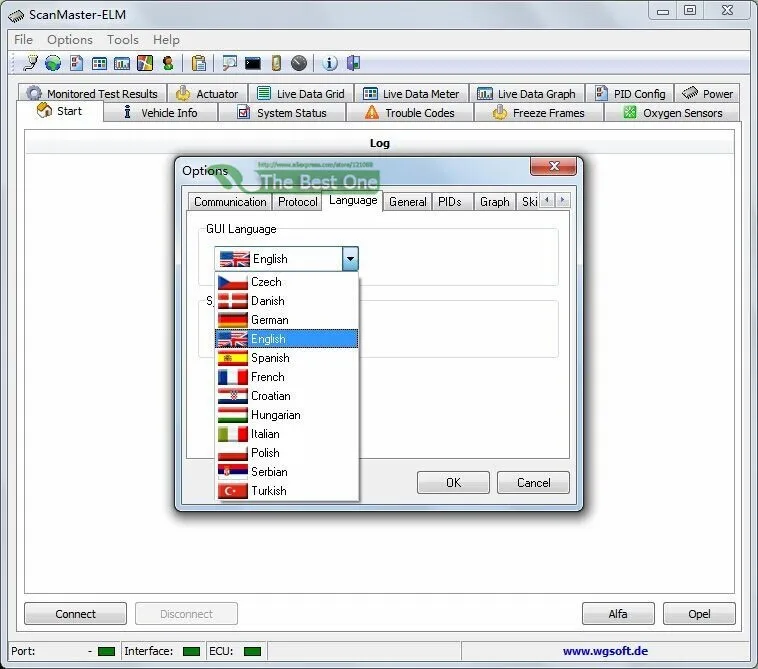The height and width of the screenshot is (669, 758).
Task: Open the Options menu in menu bar
Action: click(70, 40)
